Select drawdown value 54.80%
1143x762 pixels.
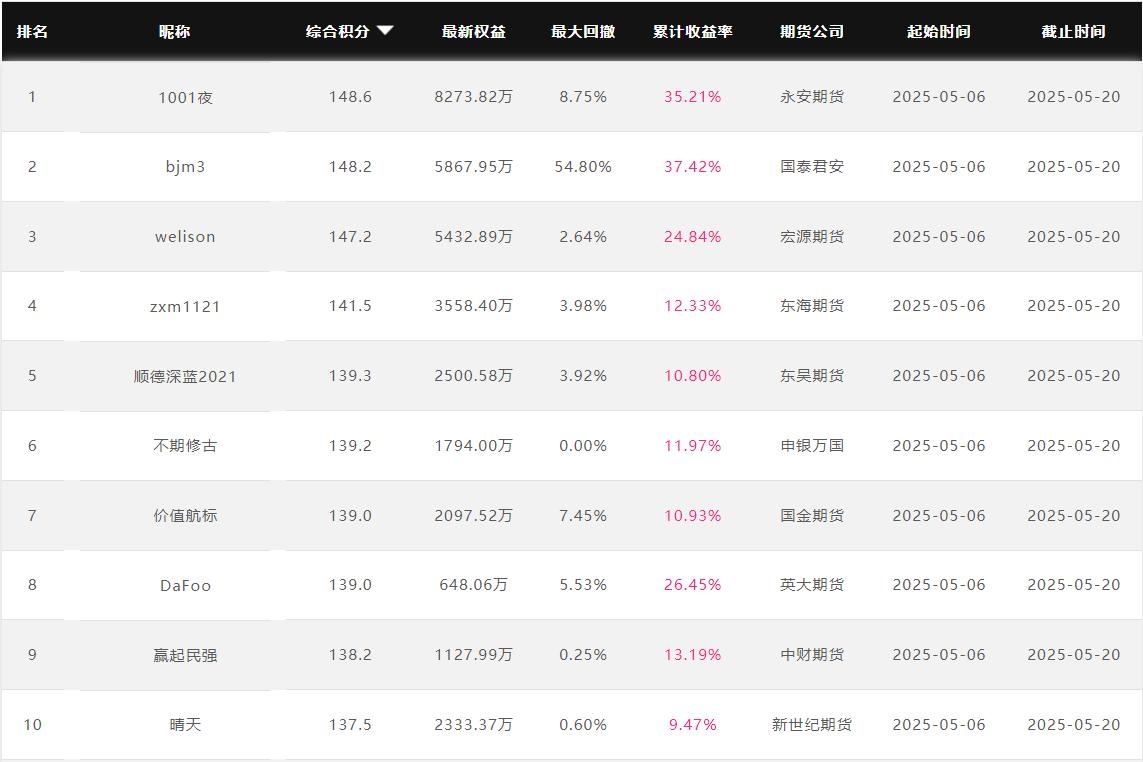pyautogui.click(x=583, y=167)
